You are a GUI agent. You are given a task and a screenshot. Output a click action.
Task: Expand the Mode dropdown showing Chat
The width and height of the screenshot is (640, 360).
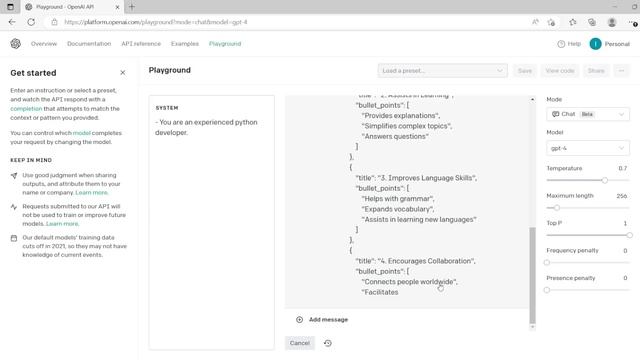(x=588, y=114)
